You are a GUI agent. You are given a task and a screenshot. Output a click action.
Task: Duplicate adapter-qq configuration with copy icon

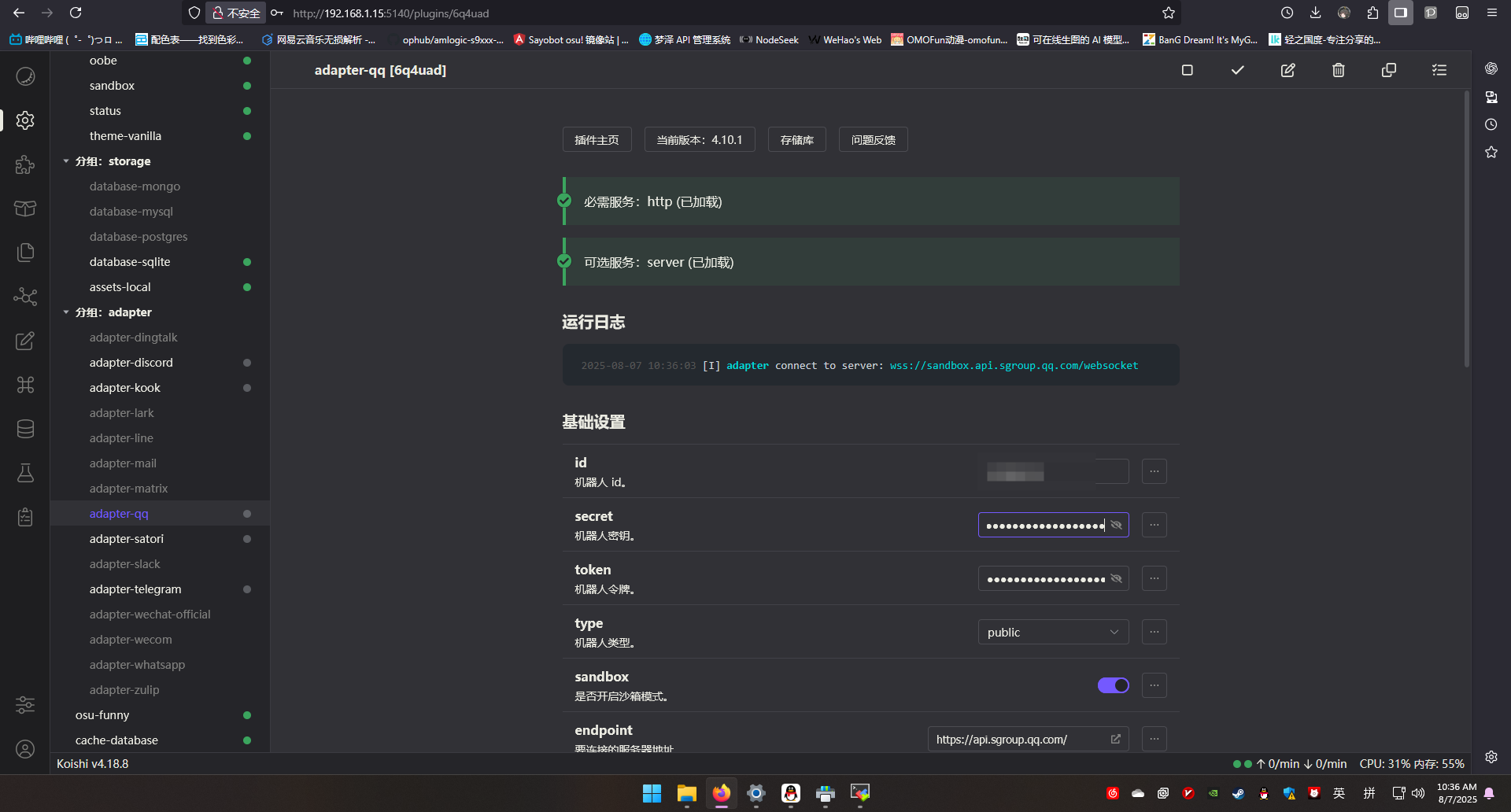1389,70
